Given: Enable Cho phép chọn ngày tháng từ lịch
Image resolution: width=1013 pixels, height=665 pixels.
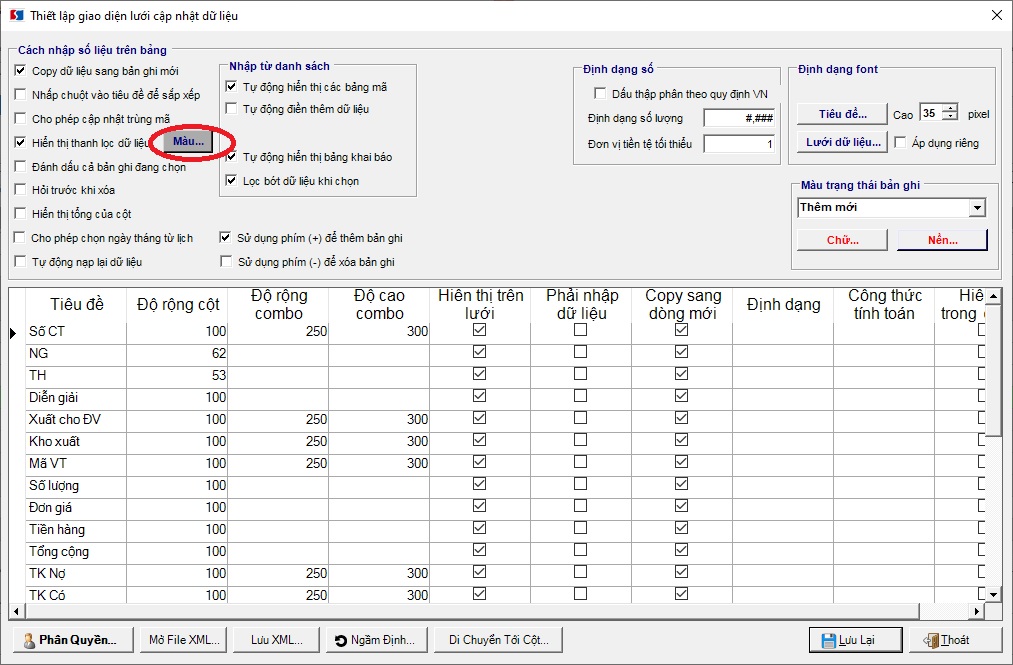Looking at the screenshot, I should [x=20, y=237].
